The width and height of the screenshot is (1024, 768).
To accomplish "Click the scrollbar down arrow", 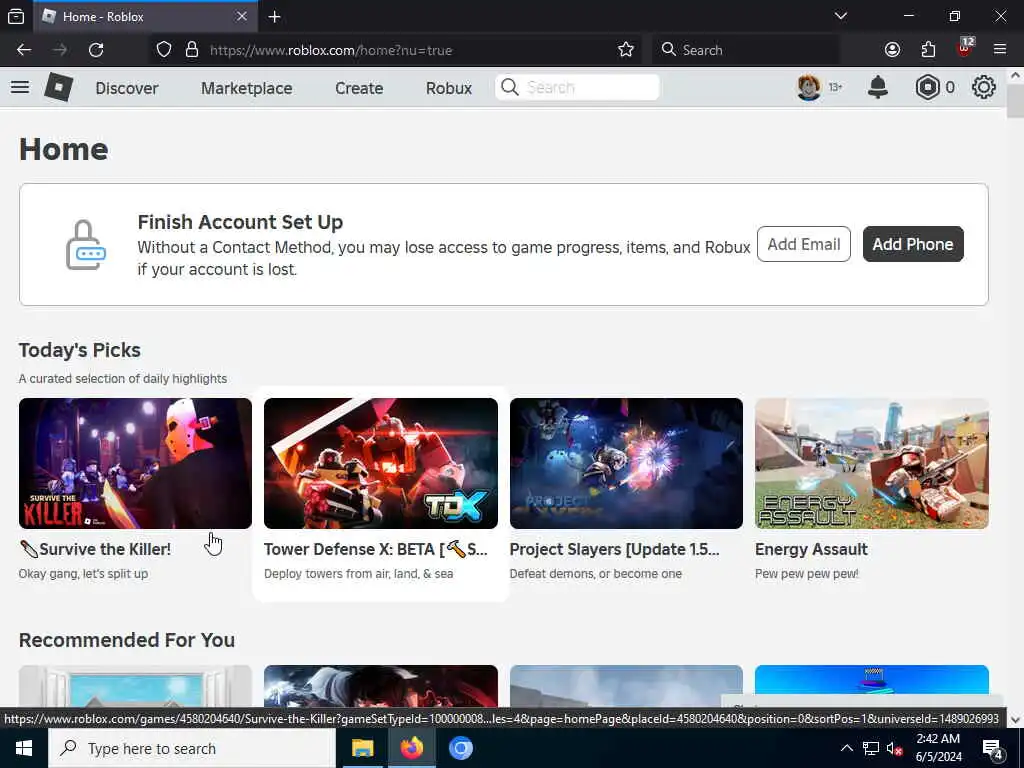I will tap(1015, 720).
